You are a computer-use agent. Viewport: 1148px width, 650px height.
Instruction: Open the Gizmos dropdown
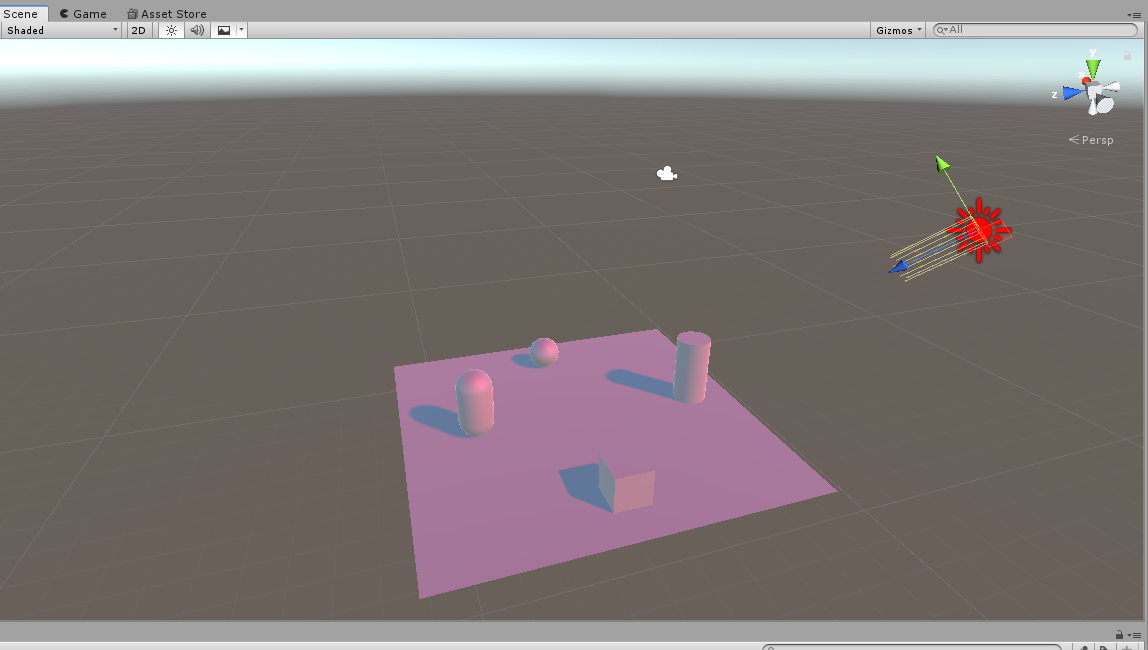coord(898,30)
